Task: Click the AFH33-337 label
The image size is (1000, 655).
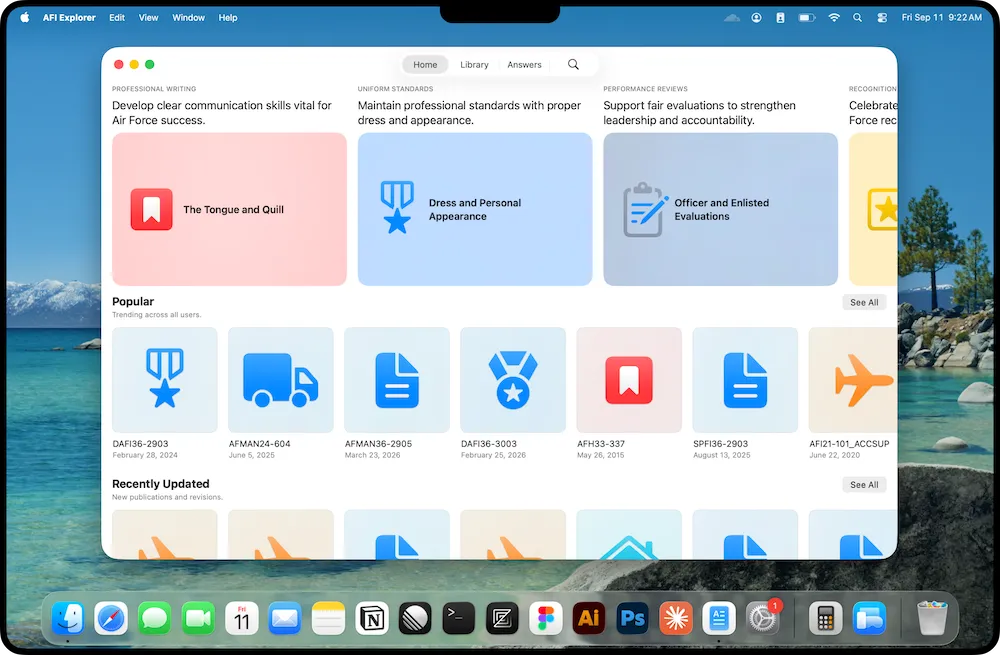Action: pyautogui.click(x=601, y=444)
